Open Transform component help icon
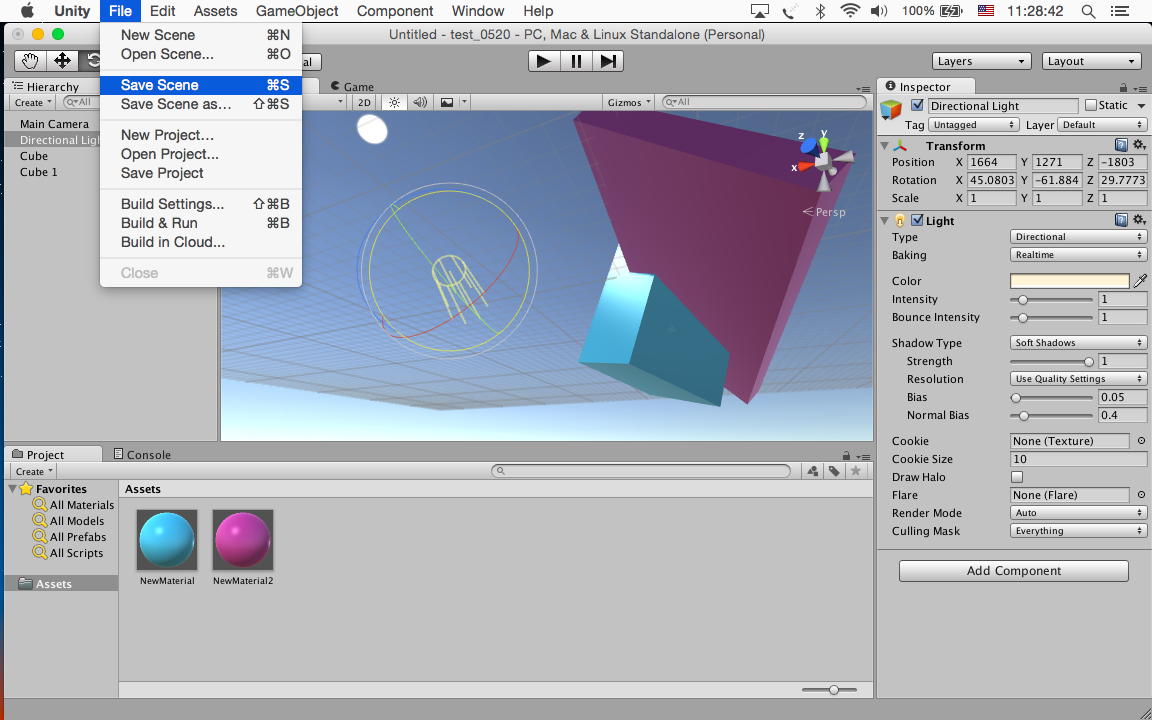The width and height of the screenshot is (1152, 720). tap(1121, 146)
